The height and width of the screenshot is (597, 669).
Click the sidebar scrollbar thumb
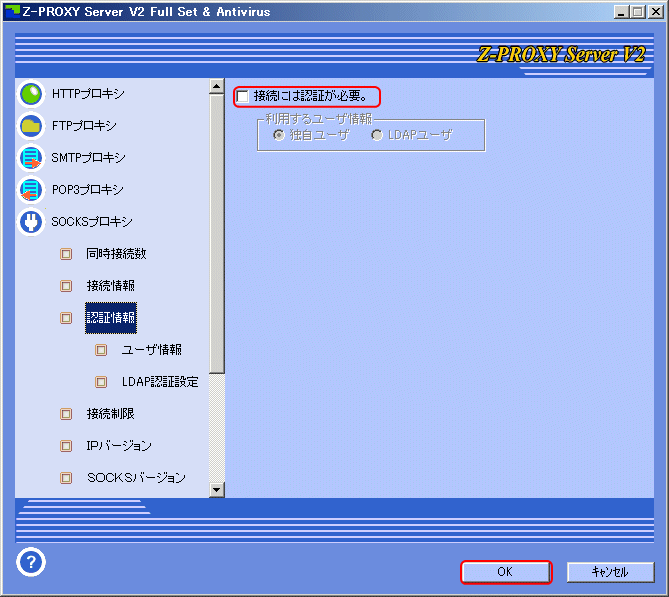pyautogui.click(x=217, y=233)
